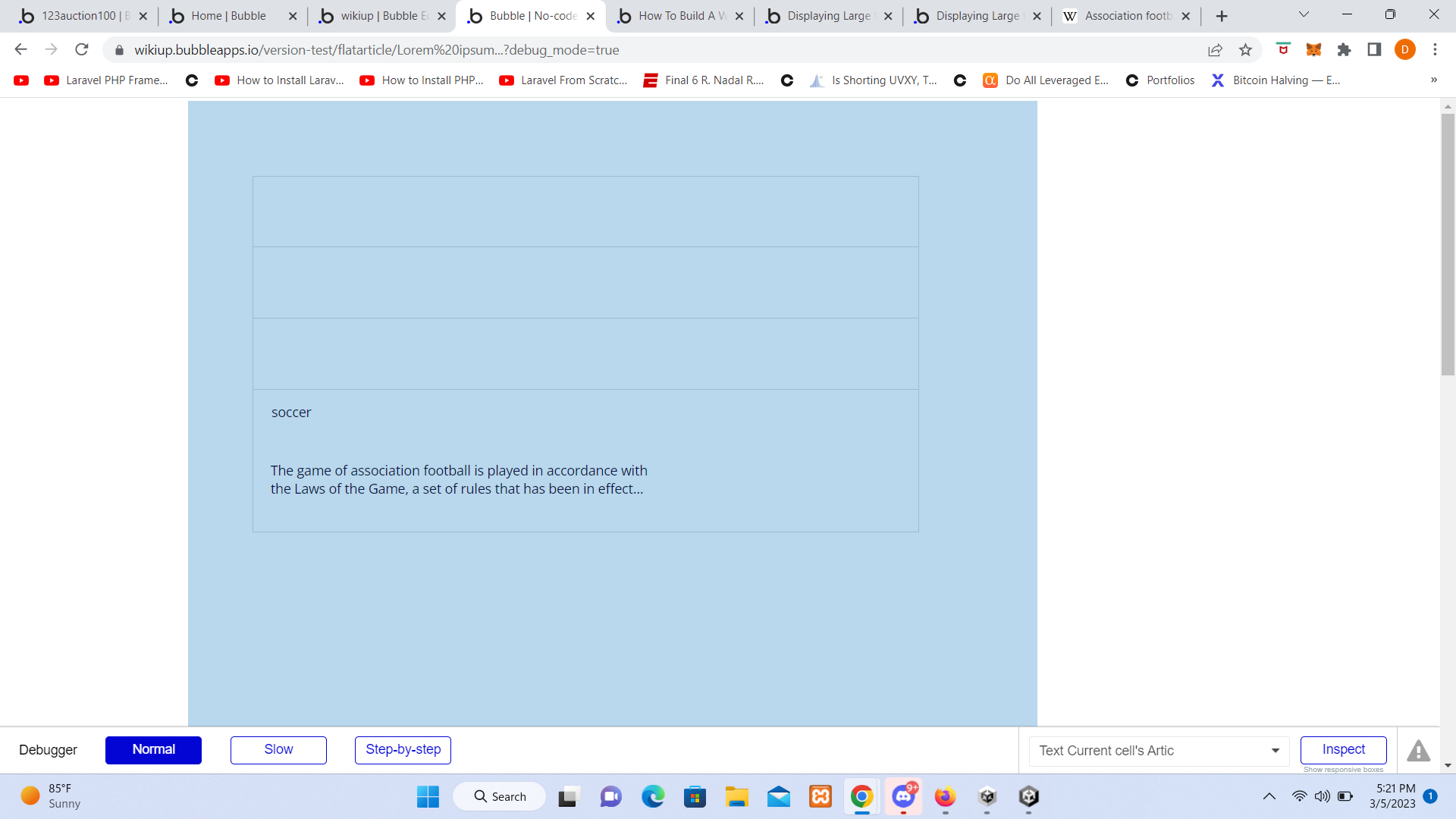This screenshot has width=1456, height=819.
Task: Select Slow debugger speed
Action: tap(278, 750)
